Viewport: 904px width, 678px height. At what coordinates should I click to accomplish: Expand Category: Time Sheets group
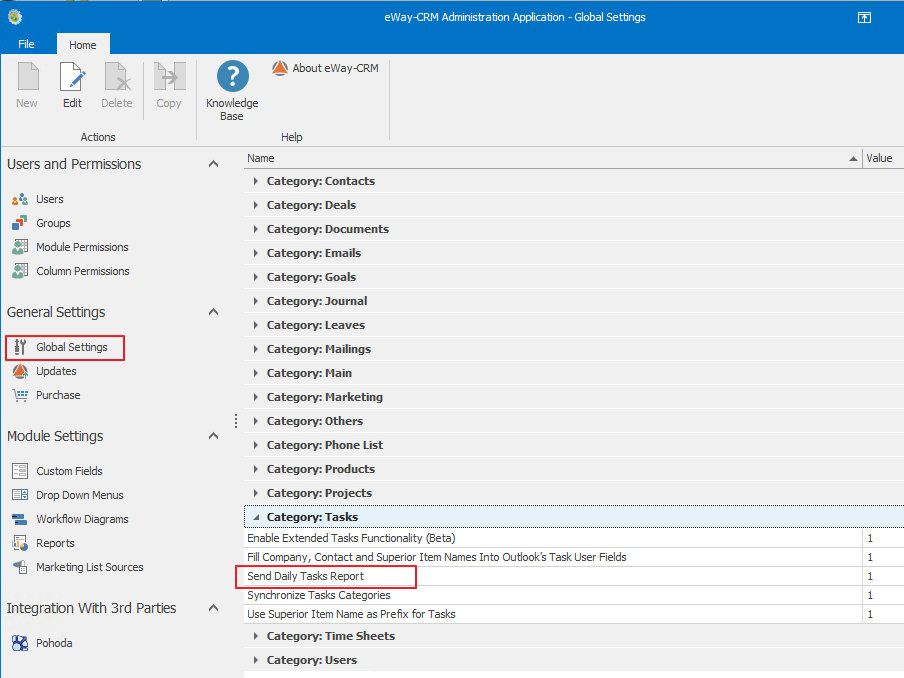(255, 636)
